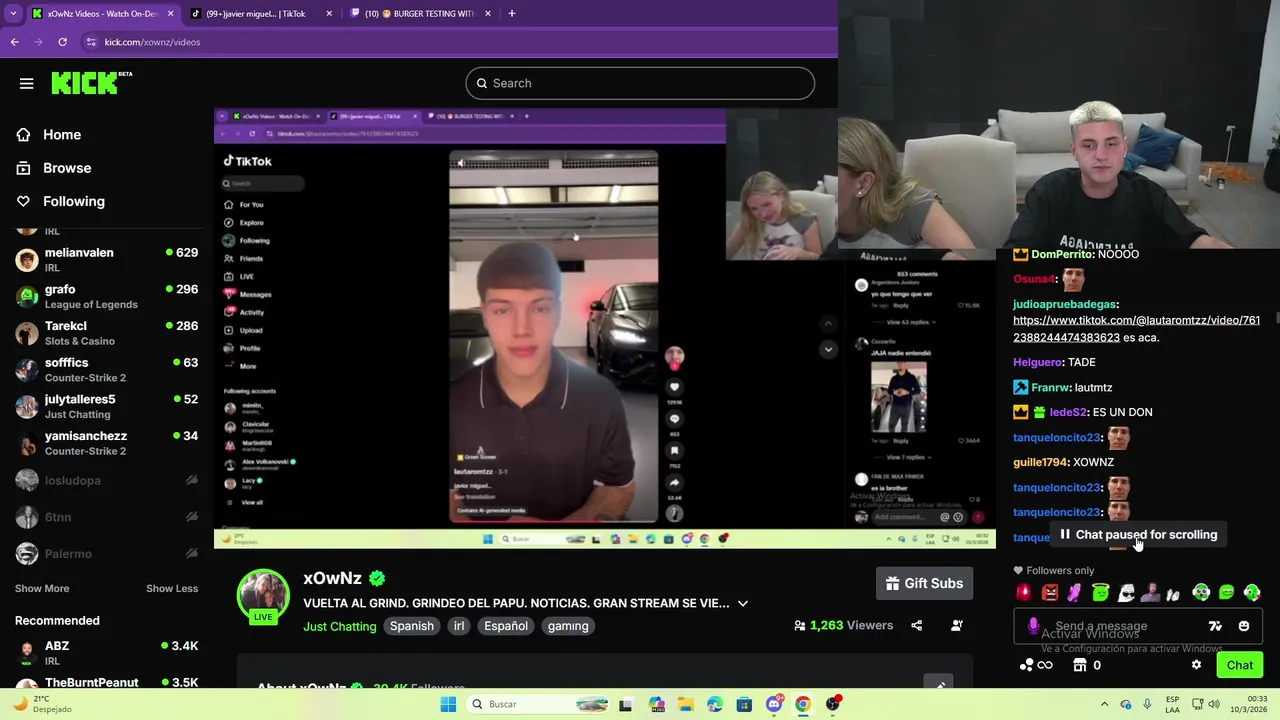Expand sidebar with Show More
This screenshot has width=1280, height=720.
coord(42,589)
